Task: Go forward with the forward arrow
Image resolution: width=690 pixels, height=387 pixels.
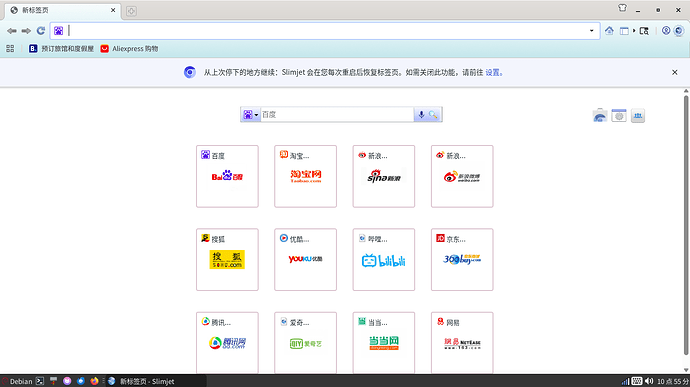Action: 26,31
